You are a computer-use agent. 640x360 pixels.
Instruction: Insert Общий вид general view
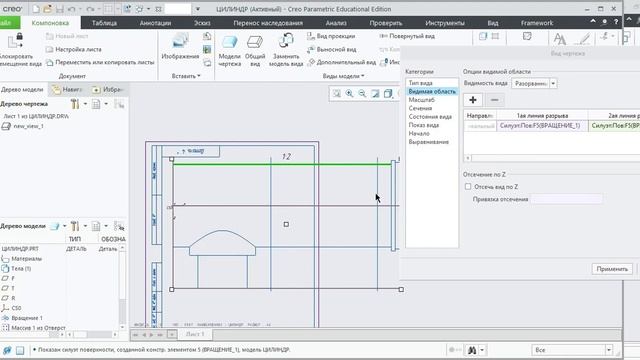pos(255,51)
